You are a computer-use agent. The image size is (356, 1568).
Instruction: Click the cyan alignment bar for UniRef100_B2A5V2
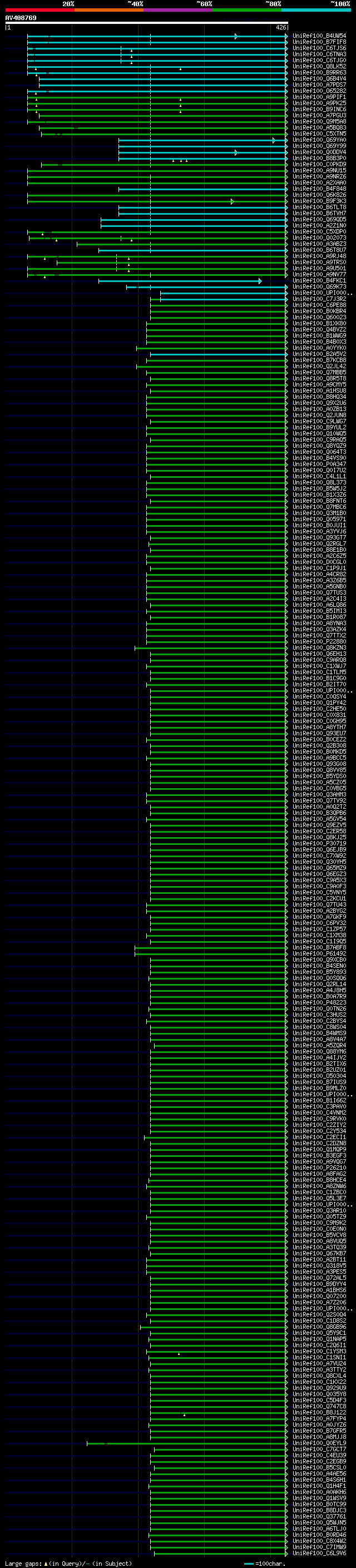(219, 354)
